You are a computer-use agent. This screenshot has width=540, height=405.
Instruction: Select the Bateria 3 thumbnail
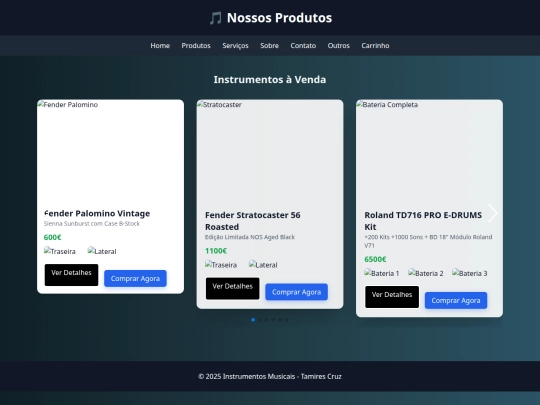click(470, 273)
